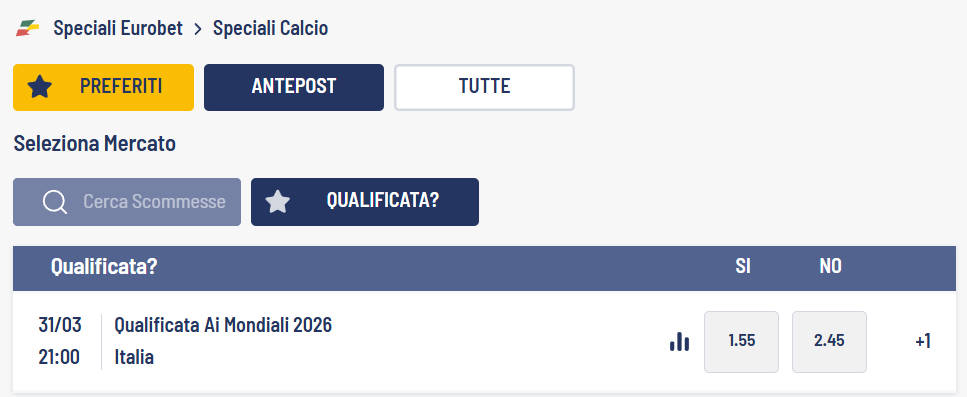The image size is (967, 397).
Task: Click the Eurobet flag logo icon
Action: (28, 28)
